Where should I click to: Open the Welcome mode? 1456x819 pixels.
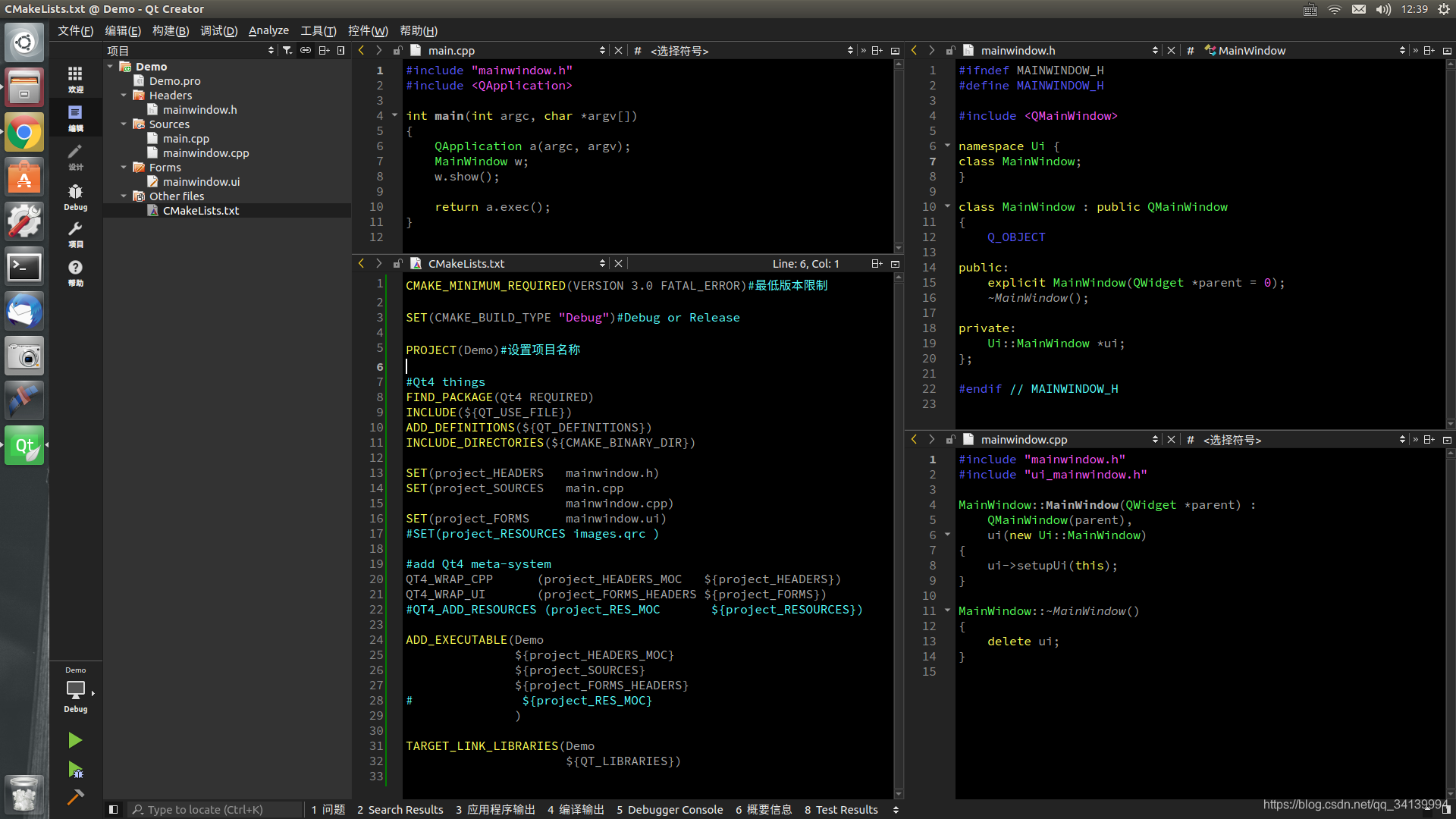point(75,78)
